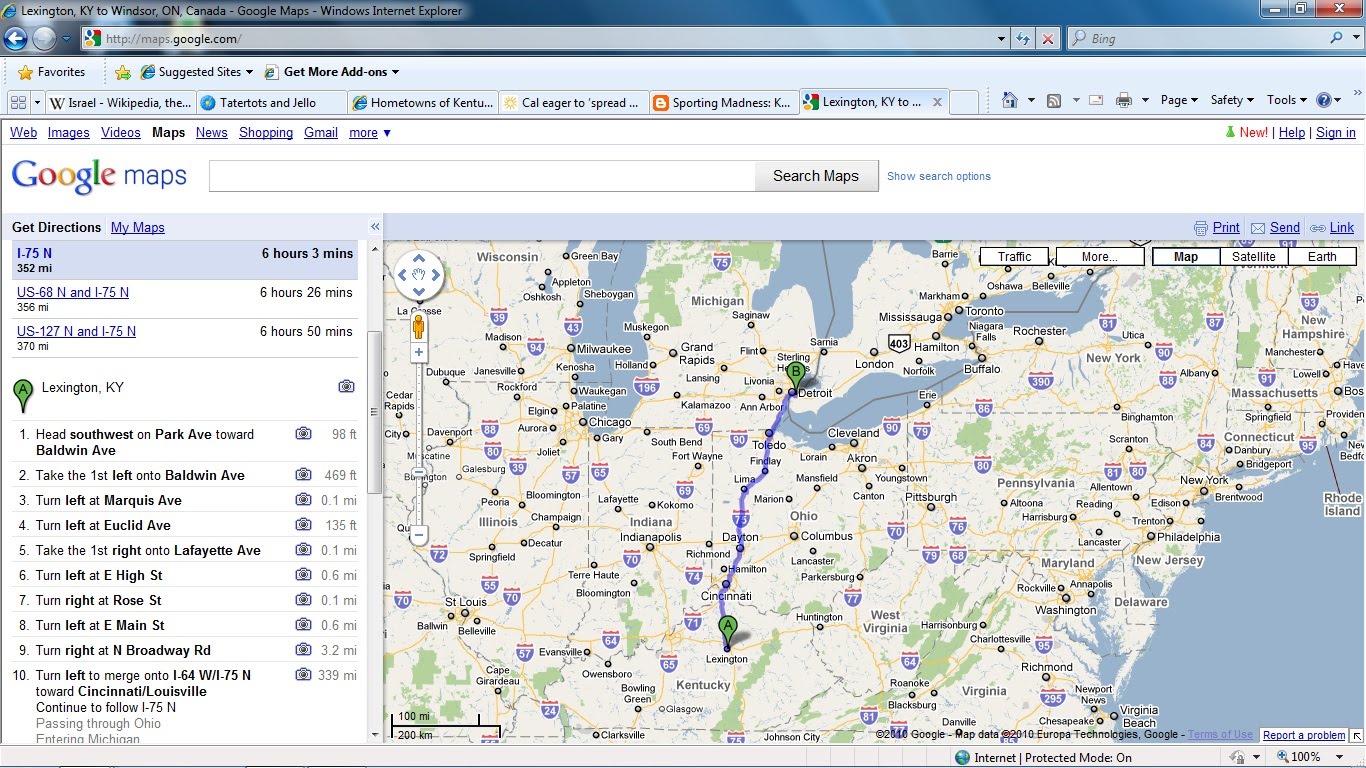Pan the map down with arrow control
This screenshot has height=768, width=1366.
pyautogui.click(x=419, y=291)
